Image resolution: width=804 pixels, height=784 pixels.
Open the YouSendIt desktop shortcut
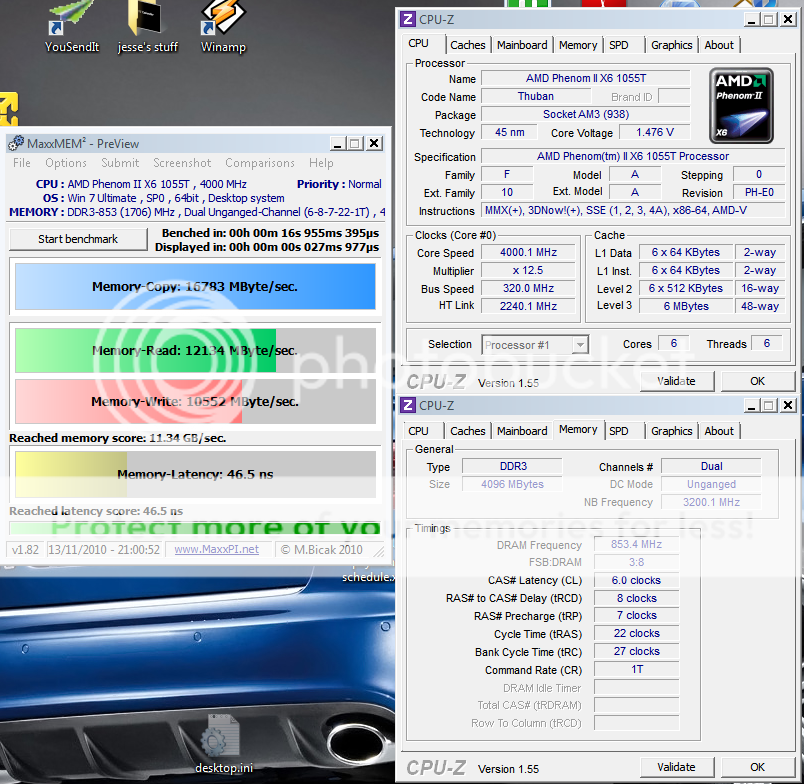coord(71,28)
